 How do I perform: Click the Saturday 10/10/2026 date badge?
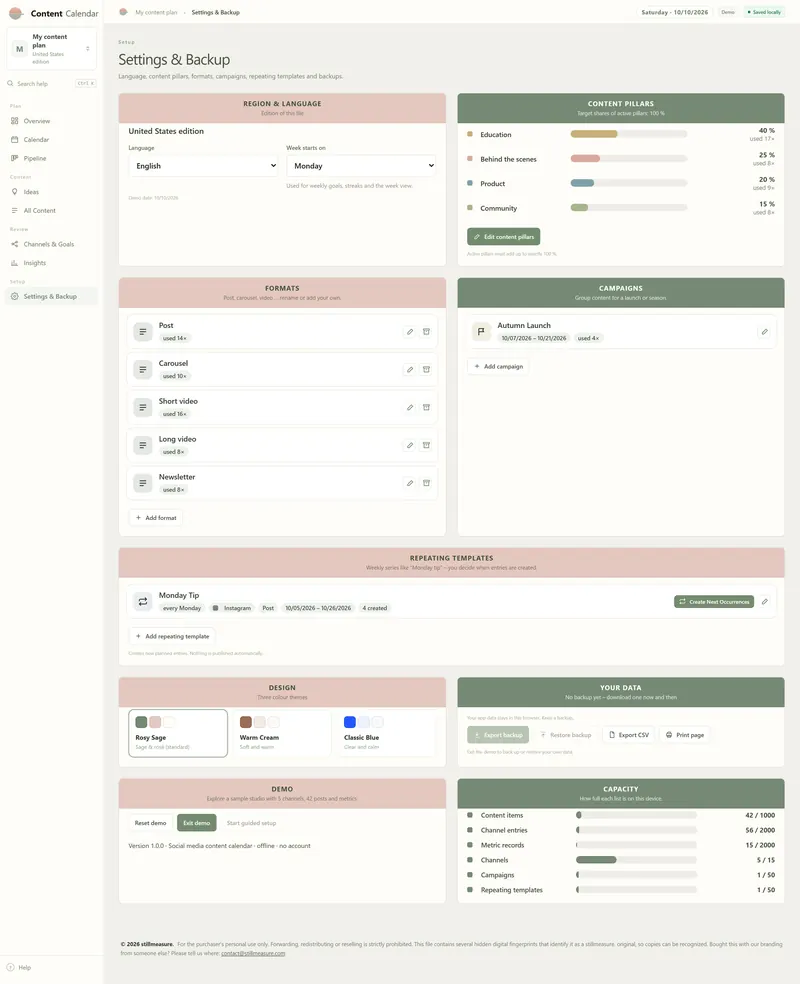[675, 12]
